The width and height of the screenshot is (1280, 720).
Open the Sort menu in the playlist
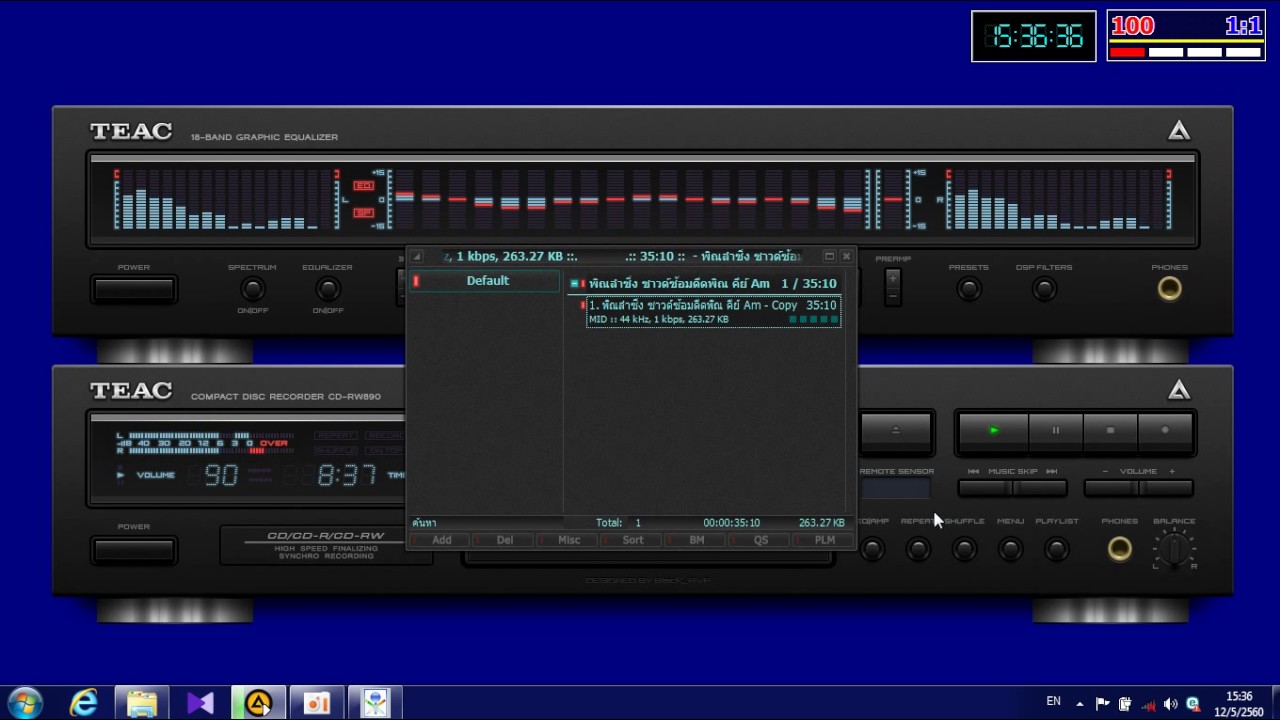tap(633, 540)
